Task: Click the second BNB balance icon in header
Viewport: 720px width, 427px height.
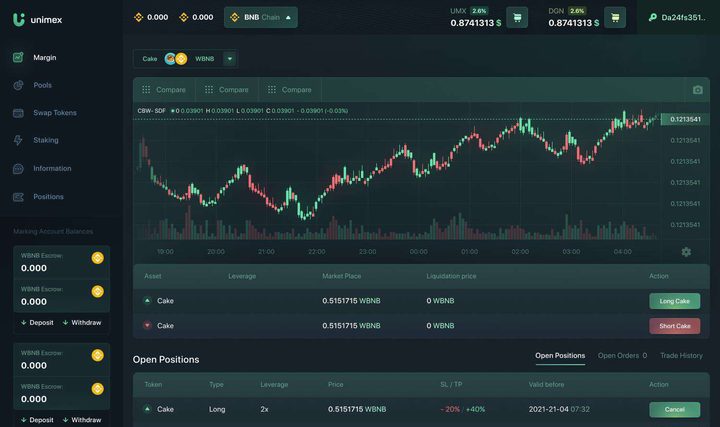Action: click(184, 17)
